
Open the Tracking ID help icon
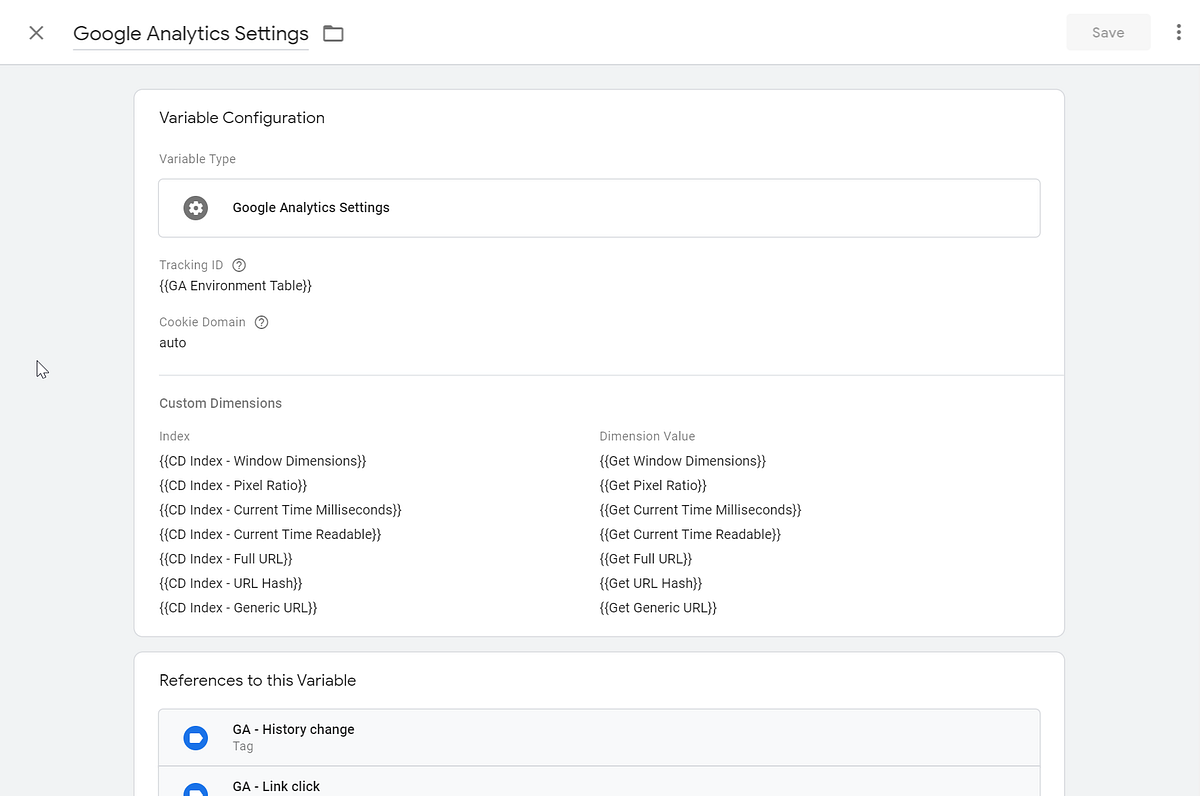(238, 264)
